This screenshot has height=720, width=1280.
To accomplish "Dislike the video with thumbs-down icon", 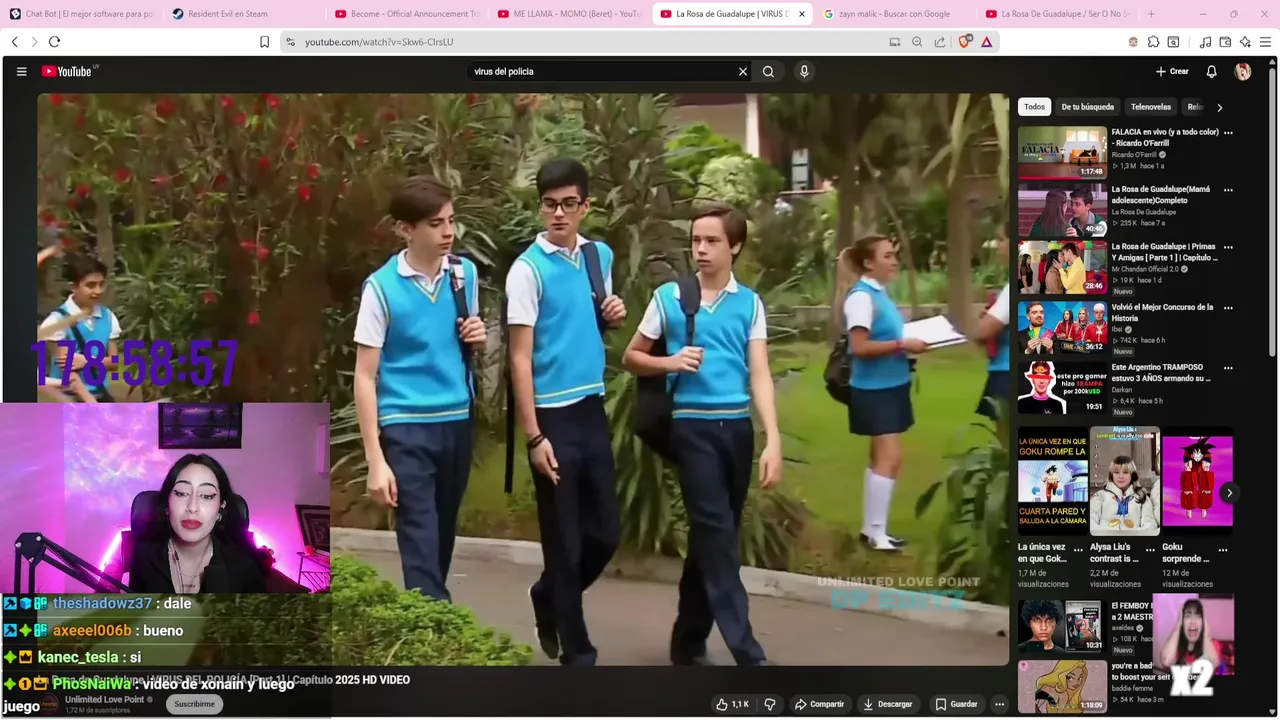I will click(x=769, y=704).
